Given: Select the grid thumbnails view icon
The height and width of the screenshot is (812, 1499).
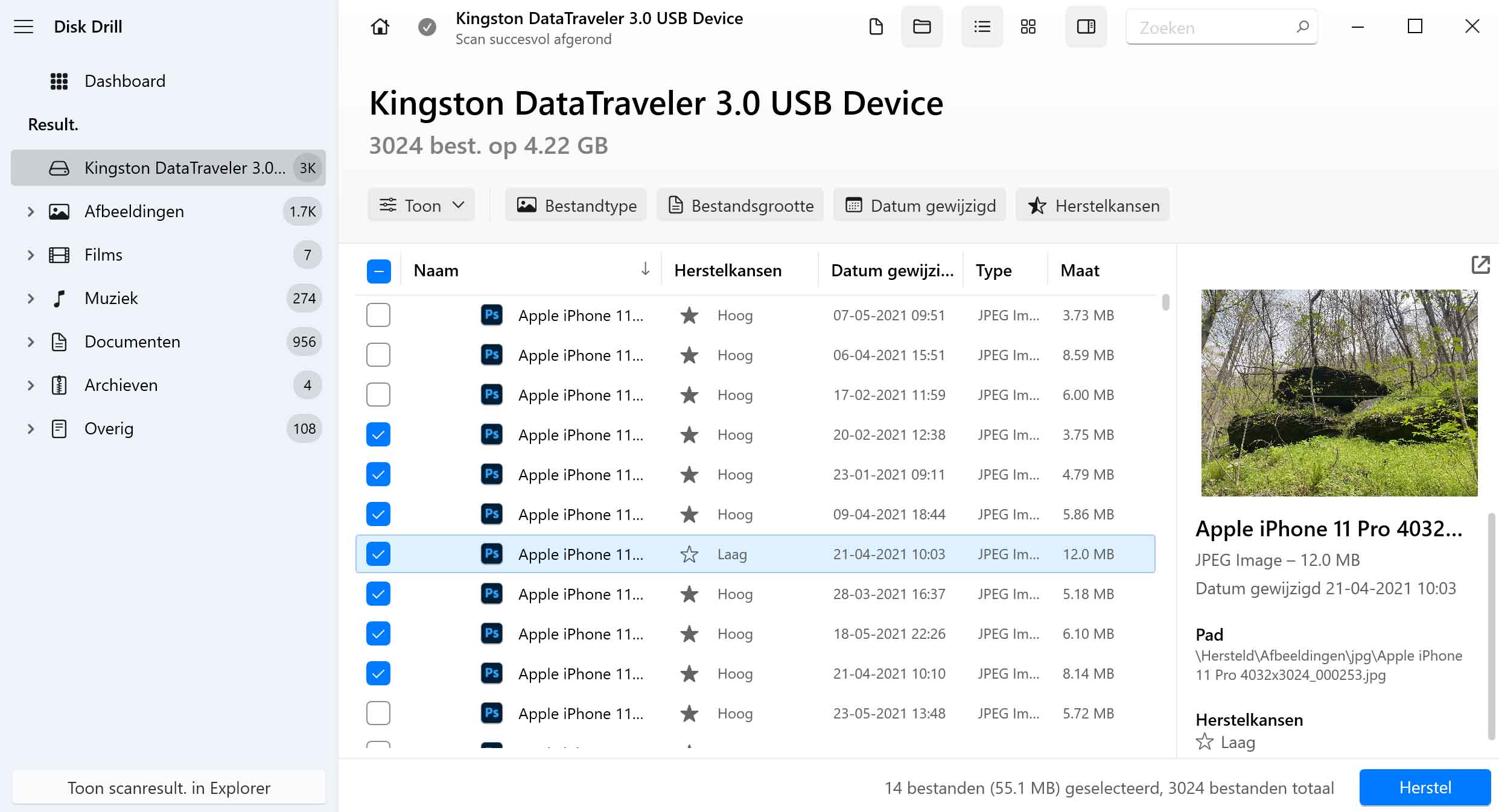Looking at the screenshot, I should coord(1028,27).
